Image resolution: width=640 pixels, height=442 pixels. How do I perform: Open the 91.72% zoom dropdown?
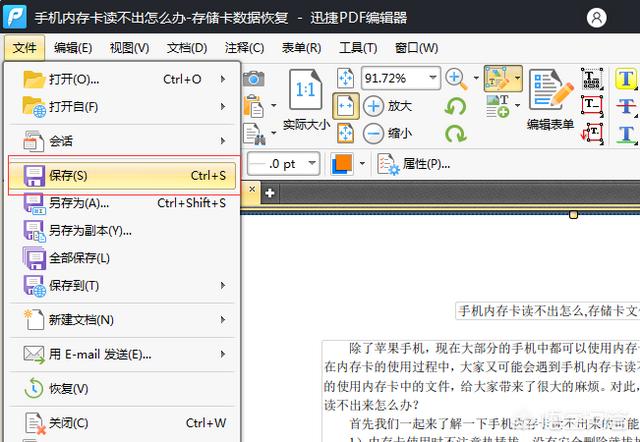click(433, 77)
